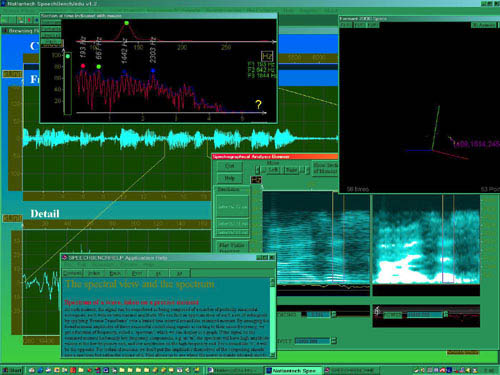Click the Hz unit box in spectrum window
Image resolution: width=500 pixels, height=375 pixels.
pyautogui.click(x=267, y=56)
